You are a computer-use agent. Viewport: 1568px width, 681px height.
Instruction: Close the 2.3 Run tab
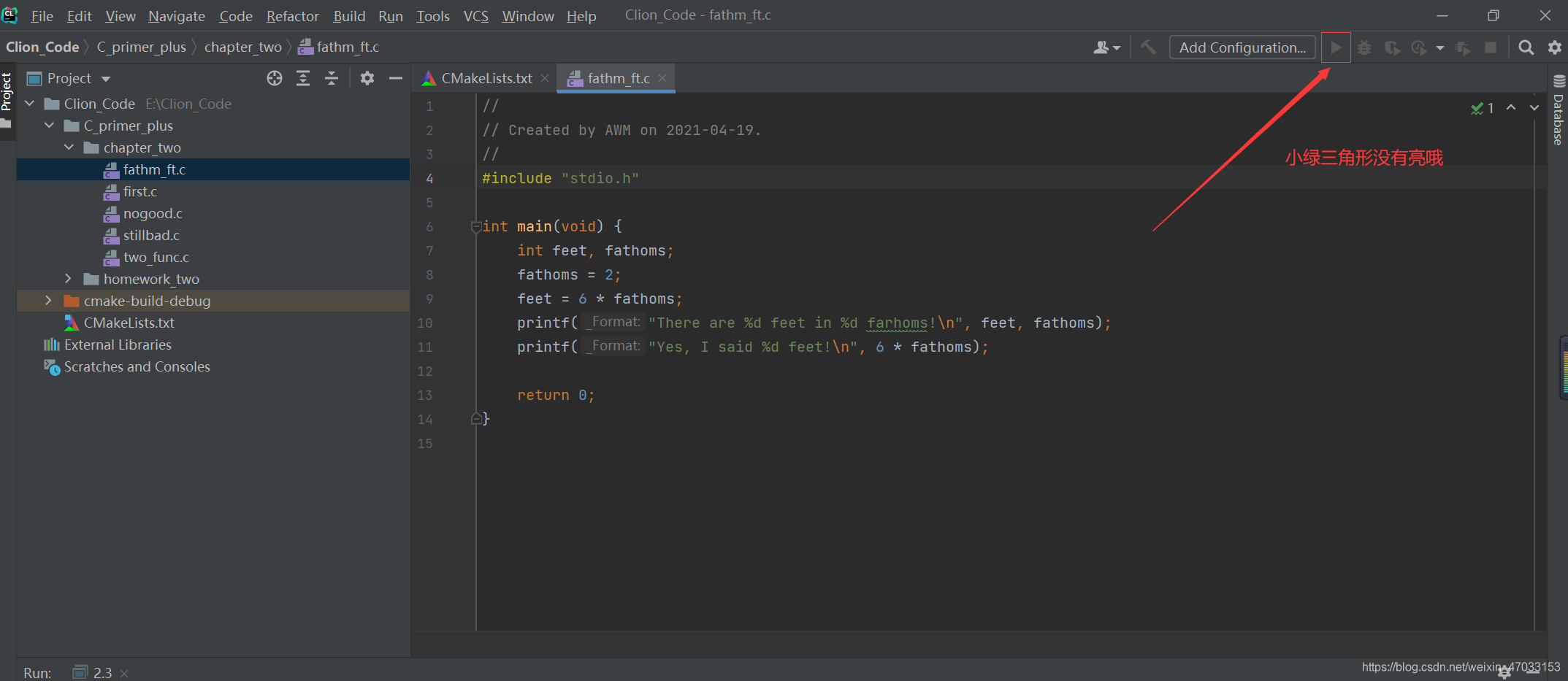point(124,673)
